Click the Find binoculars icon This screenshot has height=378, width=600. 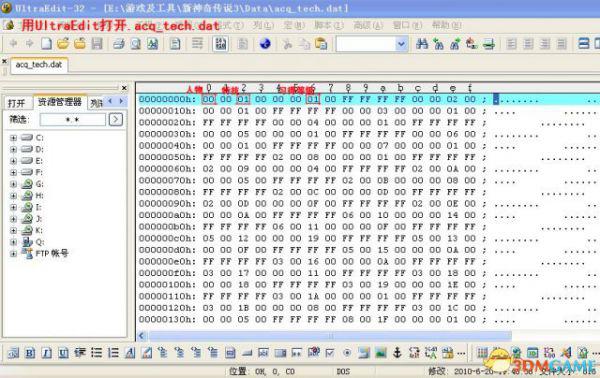click(422, 44)
